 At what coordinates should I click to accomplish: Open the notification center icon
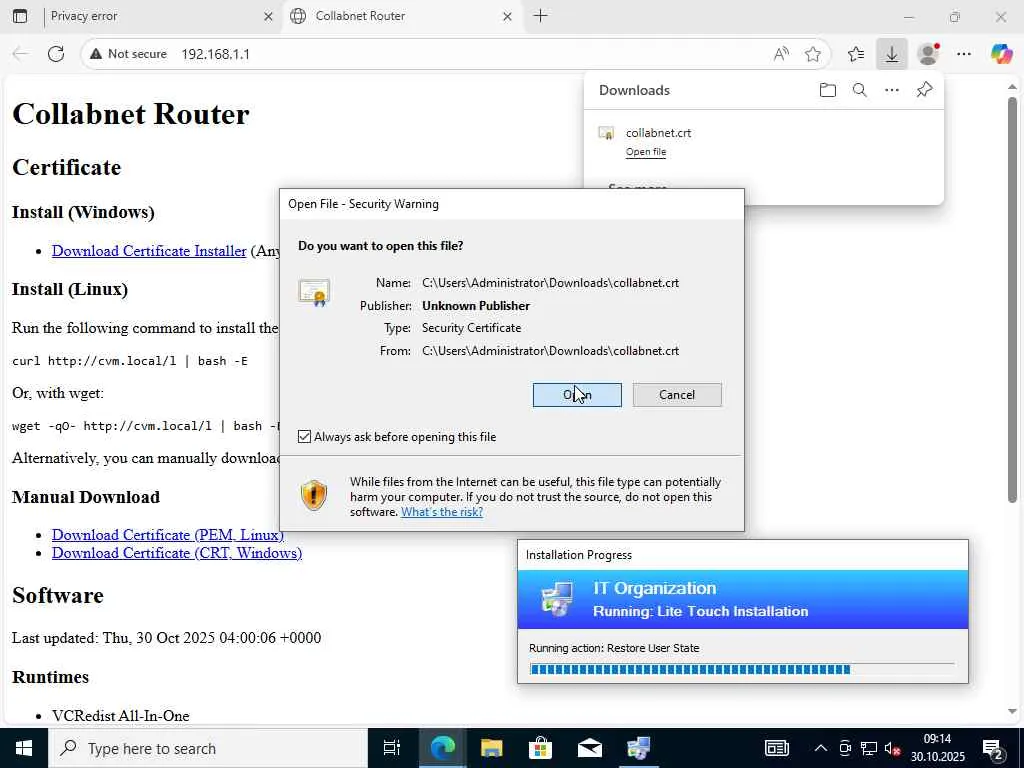coord(993,748)
